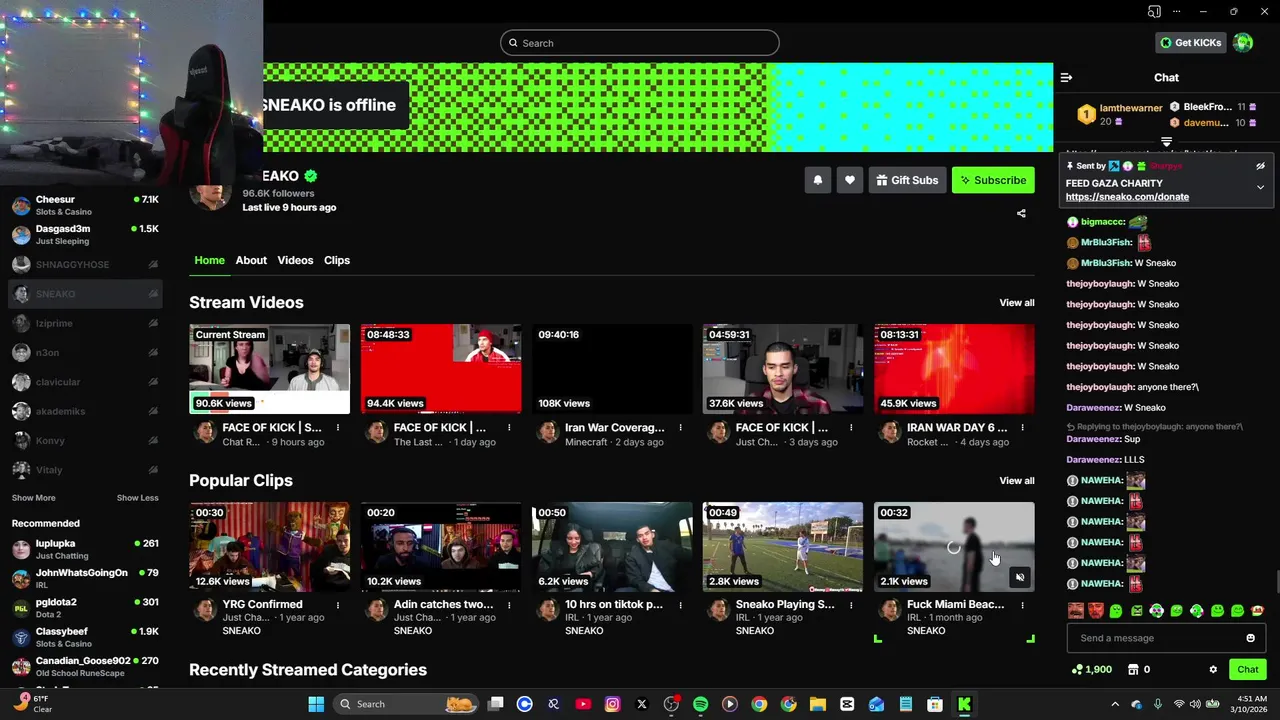Viewport: 1280px width, 720px height.
Task: Open channel points 1,900 balance
Action: (x=1091, y=670)
